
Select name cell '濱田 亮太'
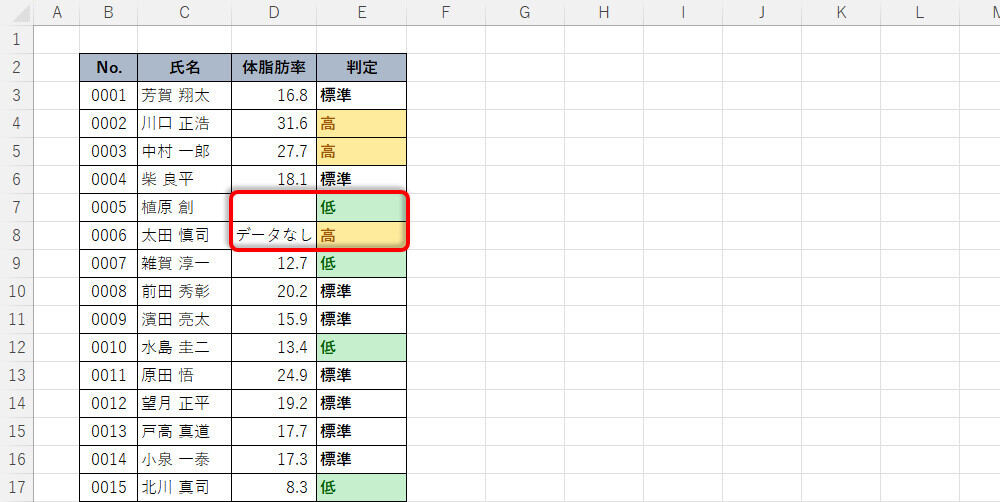pos(184,319)
